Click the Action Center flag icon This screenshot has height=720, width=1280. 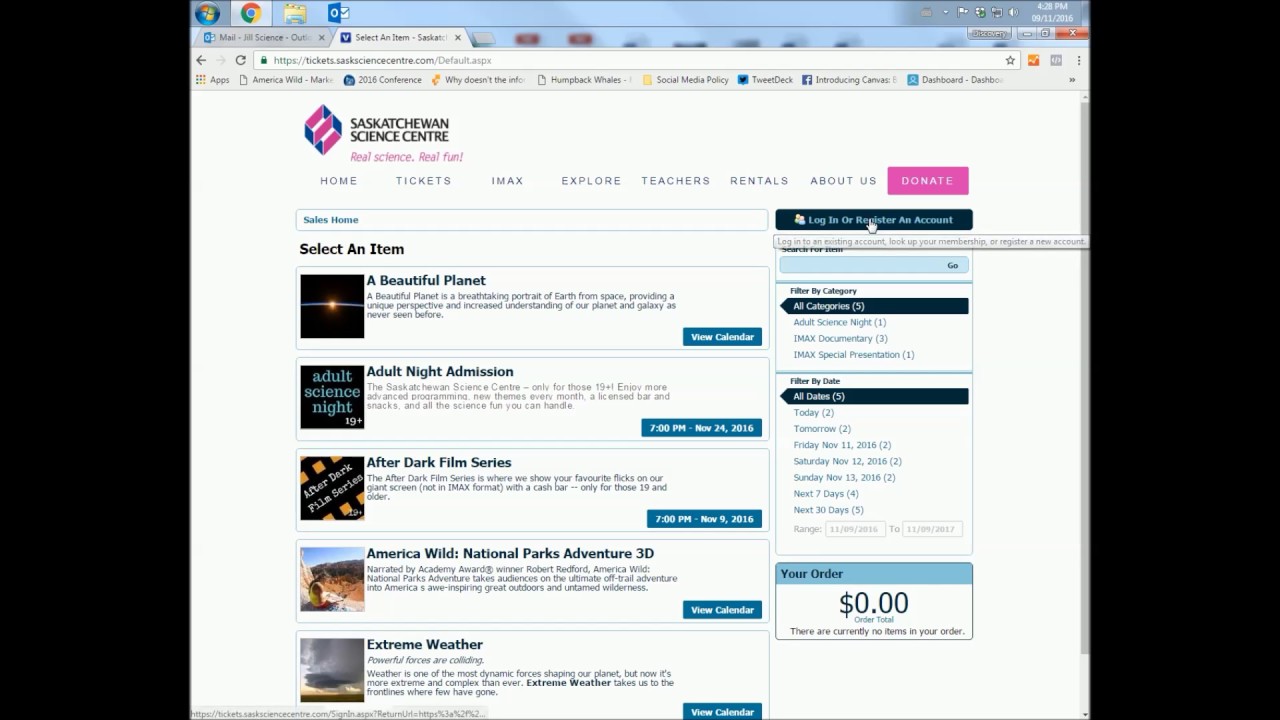[962, 13]
